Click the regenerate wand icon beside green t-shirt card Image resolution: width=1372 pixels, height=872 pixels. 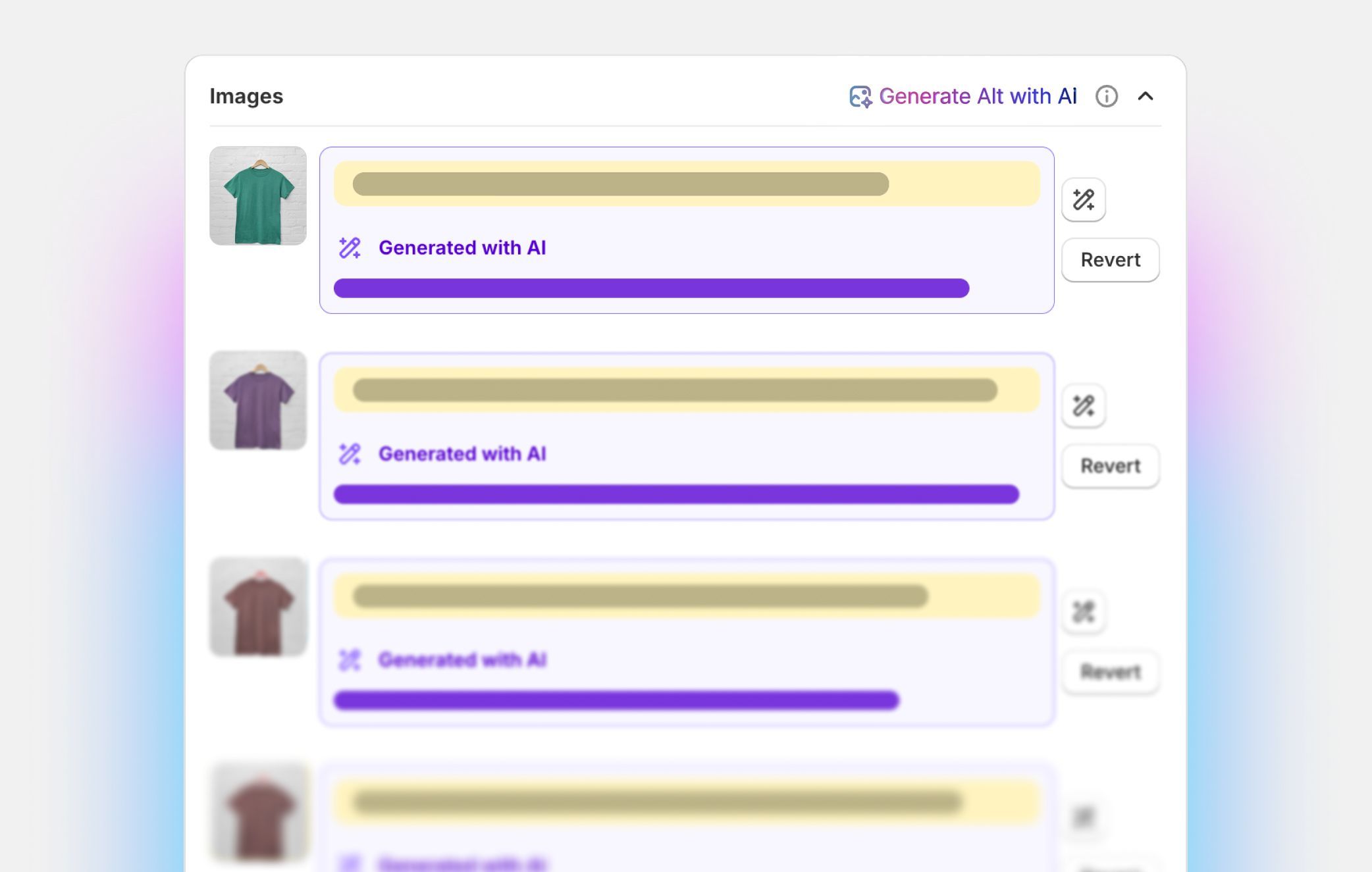coord(1083,201)
